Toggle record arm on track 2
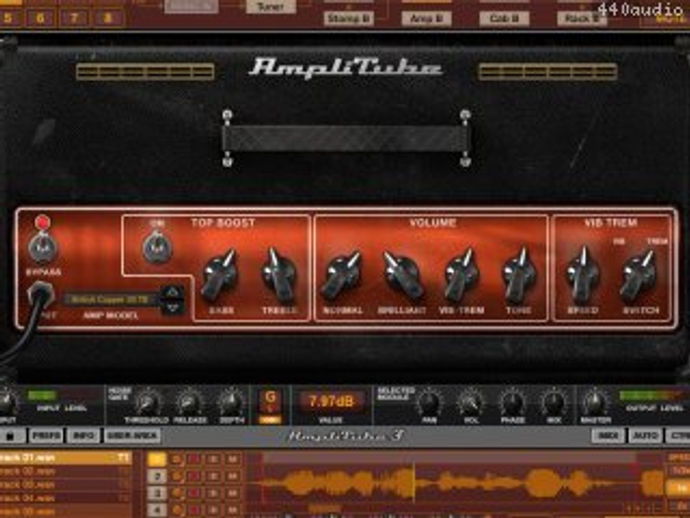690x518 pixels. [195, 477]
